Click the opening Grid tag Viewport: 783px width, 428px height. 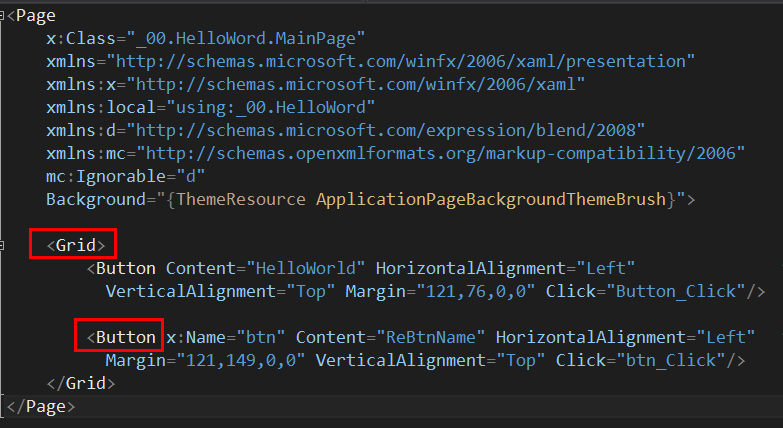[x=76, y=245]
